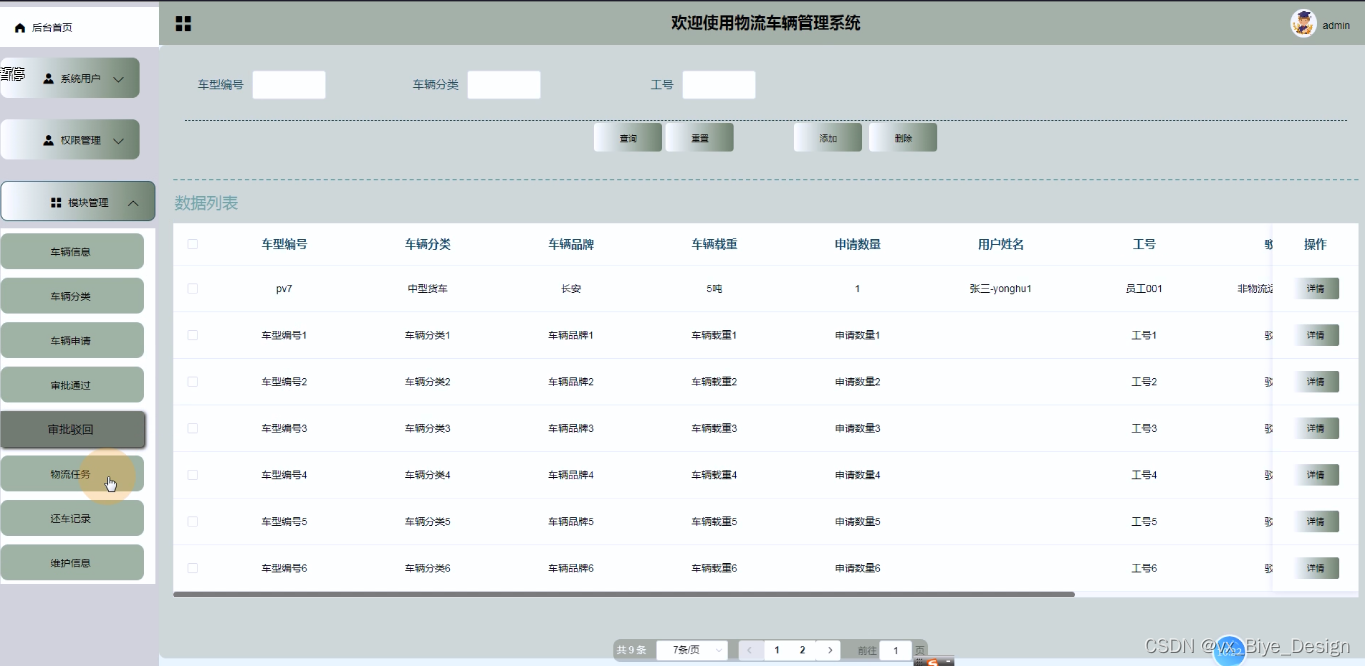Viewport: 1365px width, 666px height.
Task: Focus the 工号 search field
Action: click(719, 85)
